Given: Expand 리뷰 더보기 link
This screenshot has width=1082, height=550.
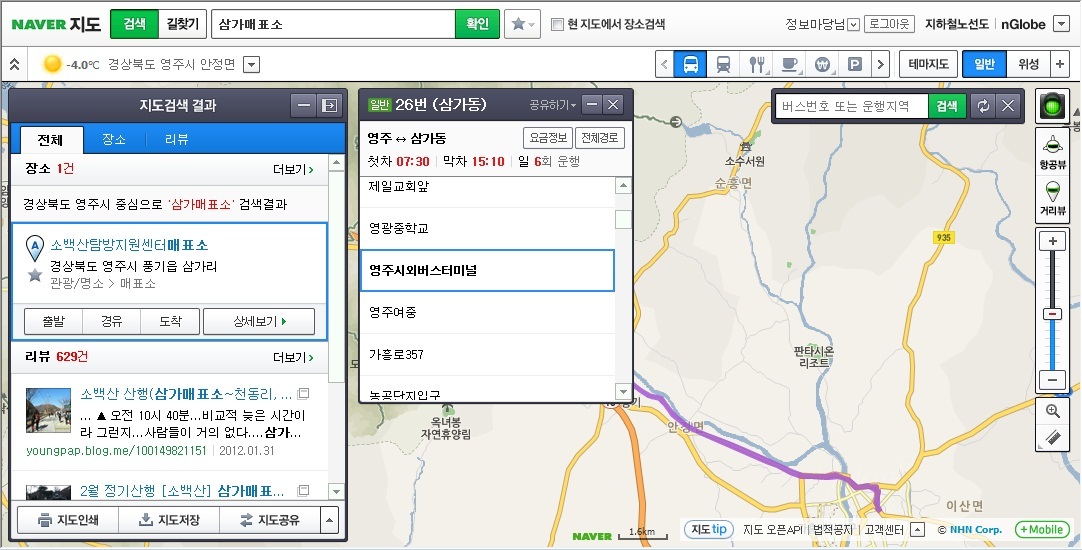Looking at the screenshot, I should [x=293, y=357].
